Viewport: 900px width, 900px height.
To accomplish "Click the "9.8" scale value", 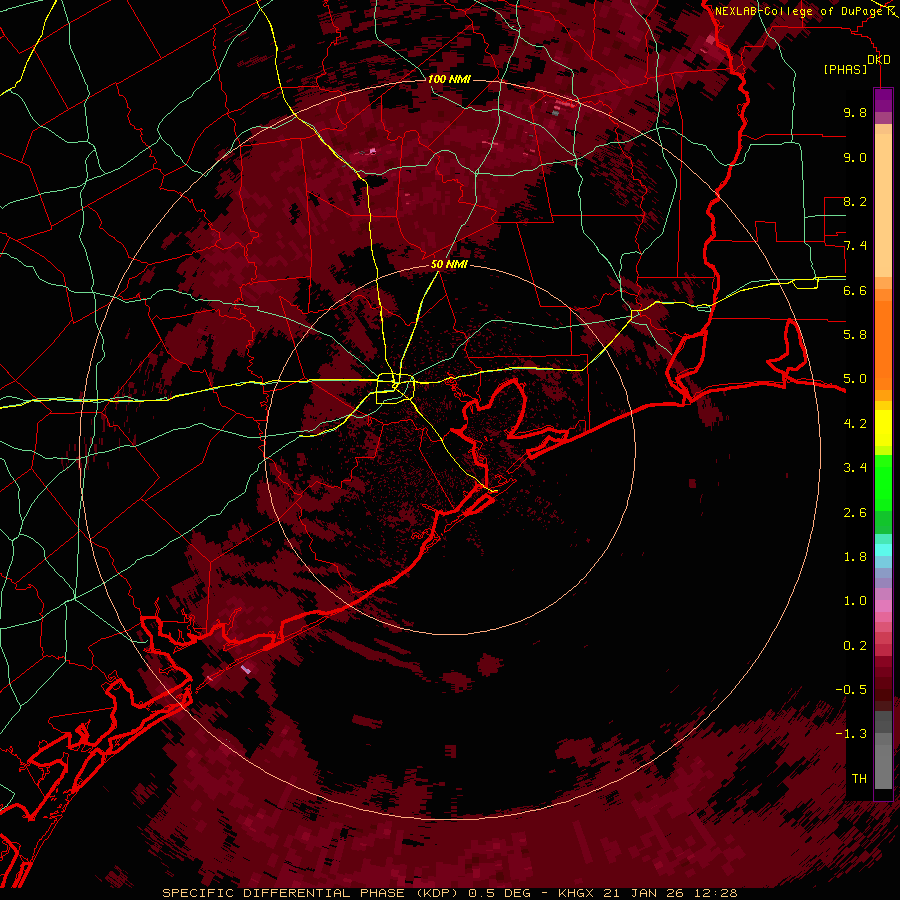I will [855, 112].
